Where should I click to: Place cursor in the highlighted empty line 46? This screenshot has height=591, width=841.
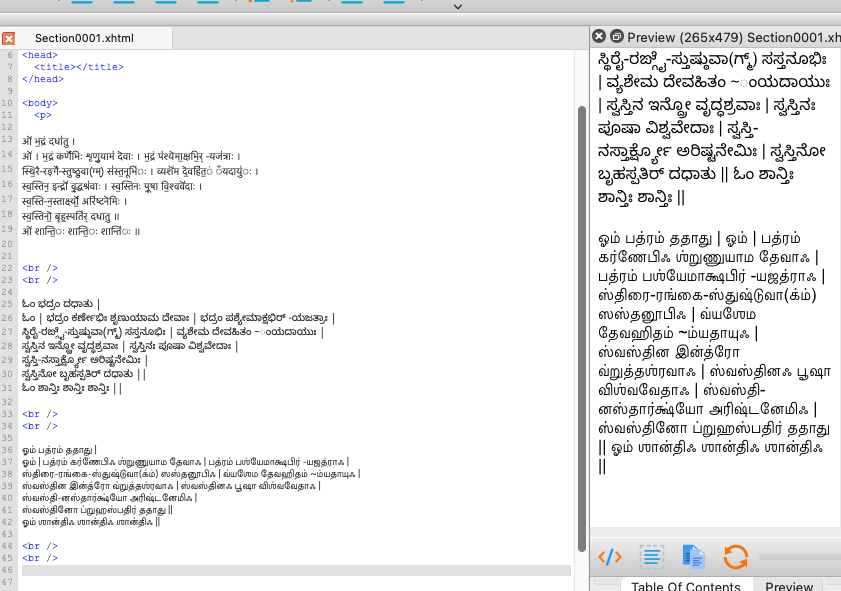296,570
